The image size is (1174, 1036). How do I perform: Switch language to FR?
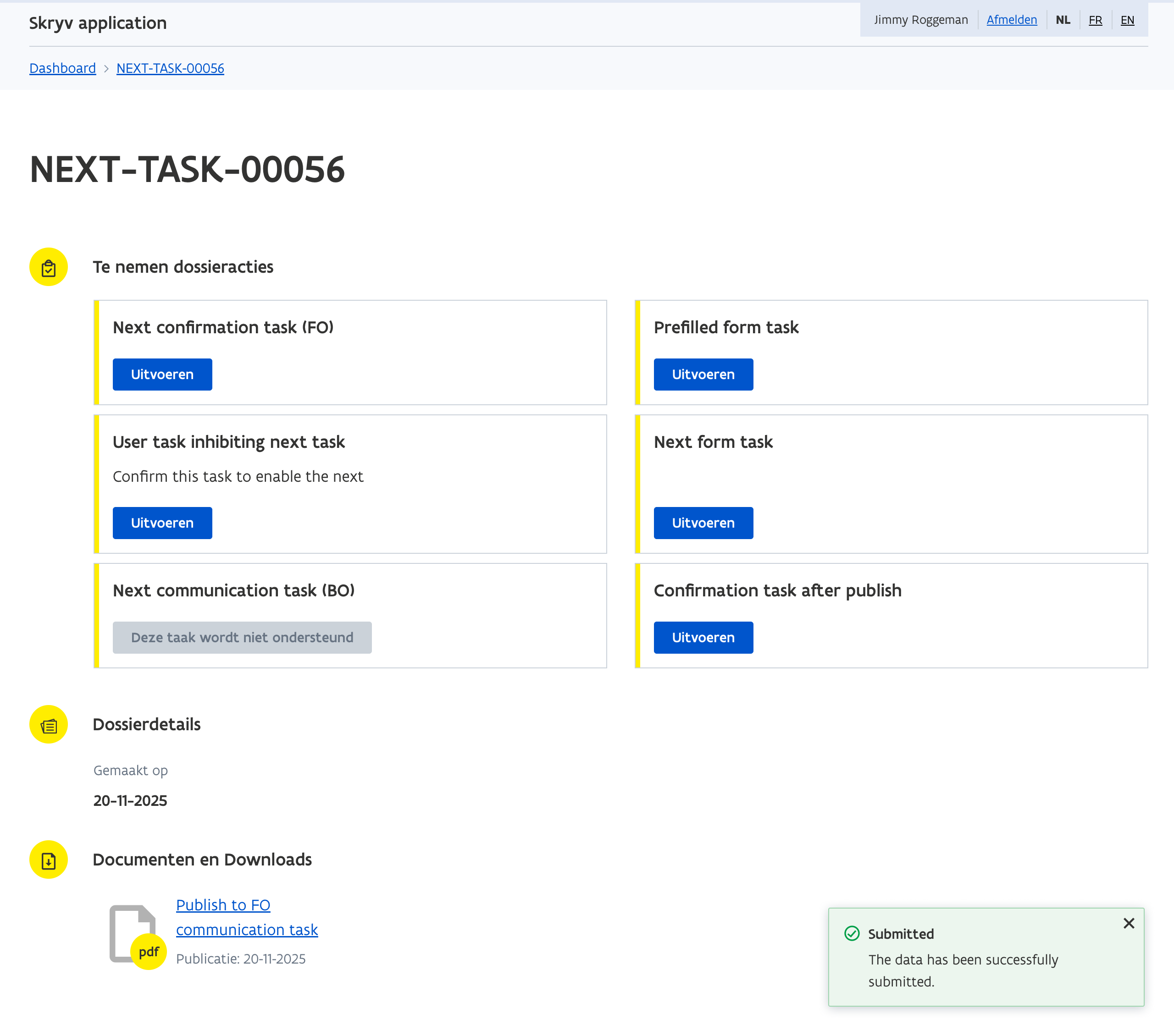pyautogui.click(x=1095, y=20)
